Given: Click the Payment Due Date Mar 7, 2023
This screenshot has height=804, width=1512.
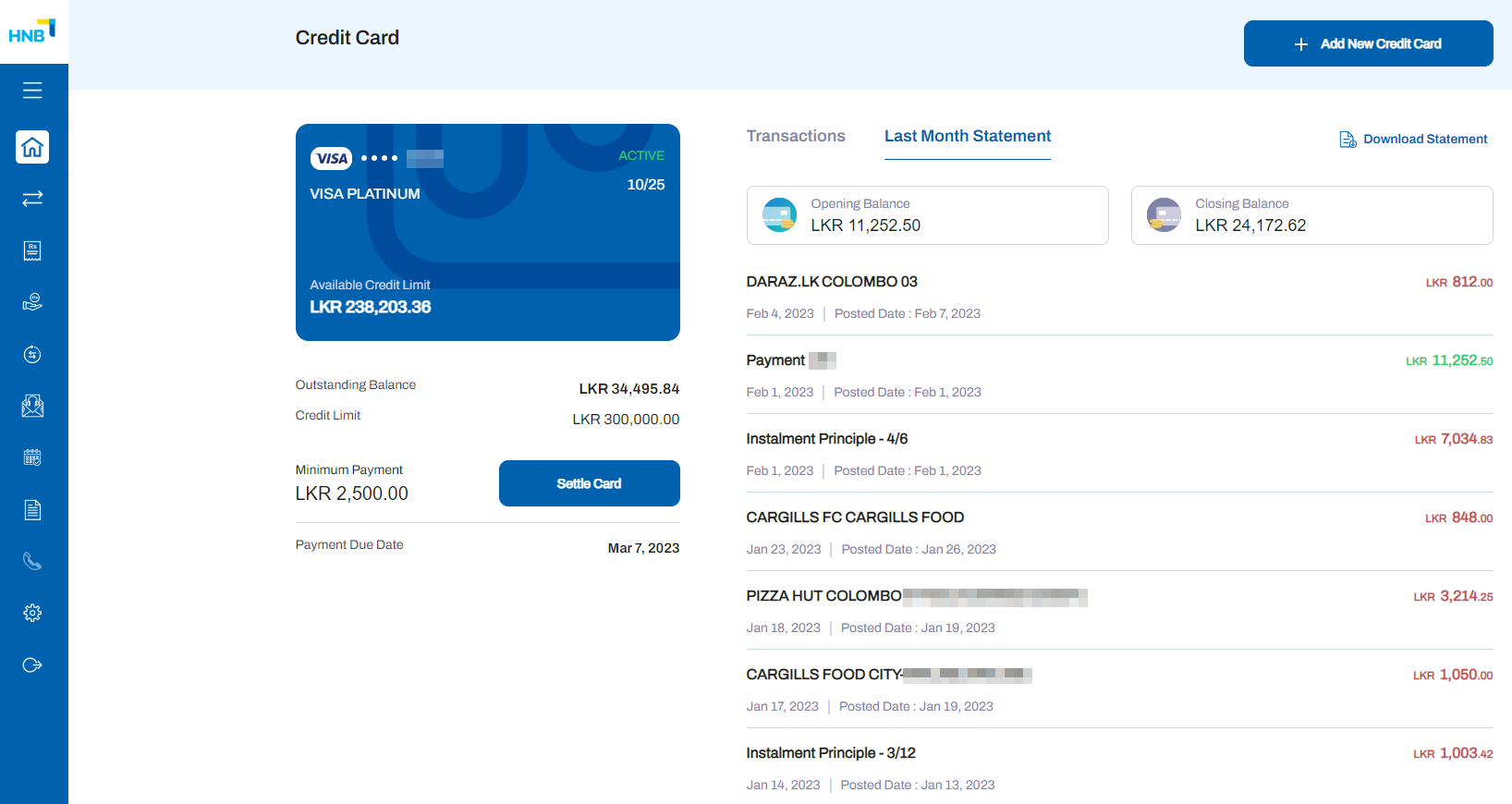Looking at the screenshot, I should point(643,548).
